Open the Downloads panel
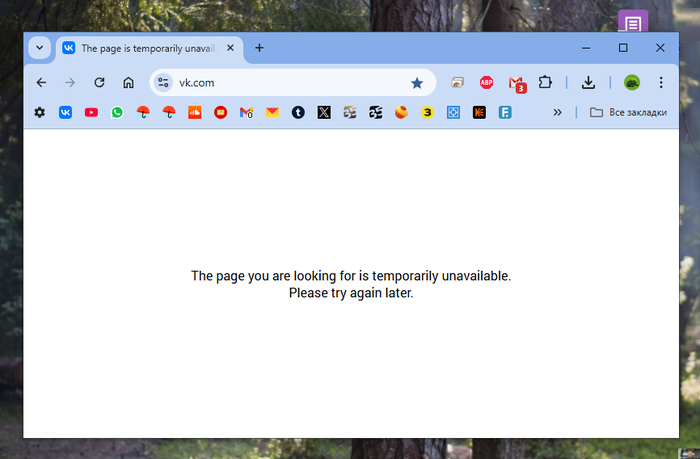 (x=589, y=83)
